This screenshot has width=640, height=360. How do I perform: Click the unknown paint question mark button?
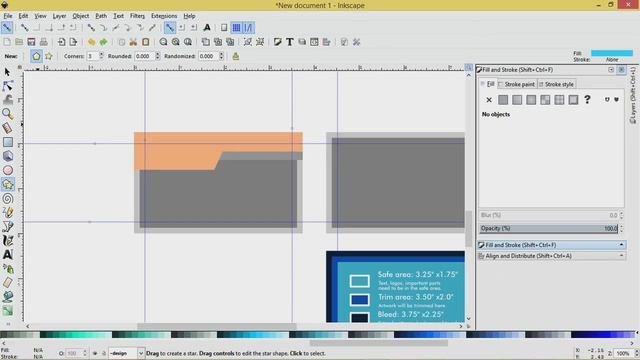587,100
